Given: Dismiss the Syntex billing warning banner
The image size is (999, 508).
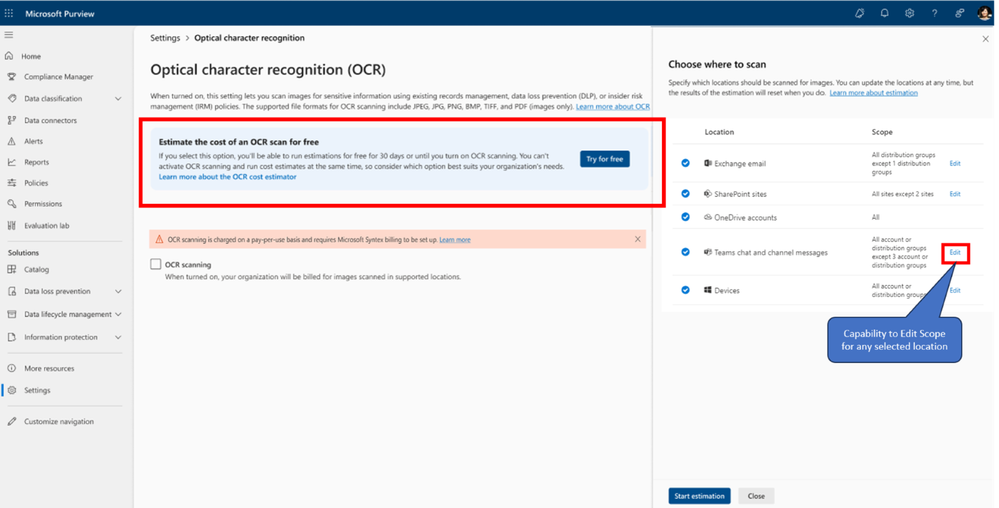Looking at the screenshot, I should (637, 239).
